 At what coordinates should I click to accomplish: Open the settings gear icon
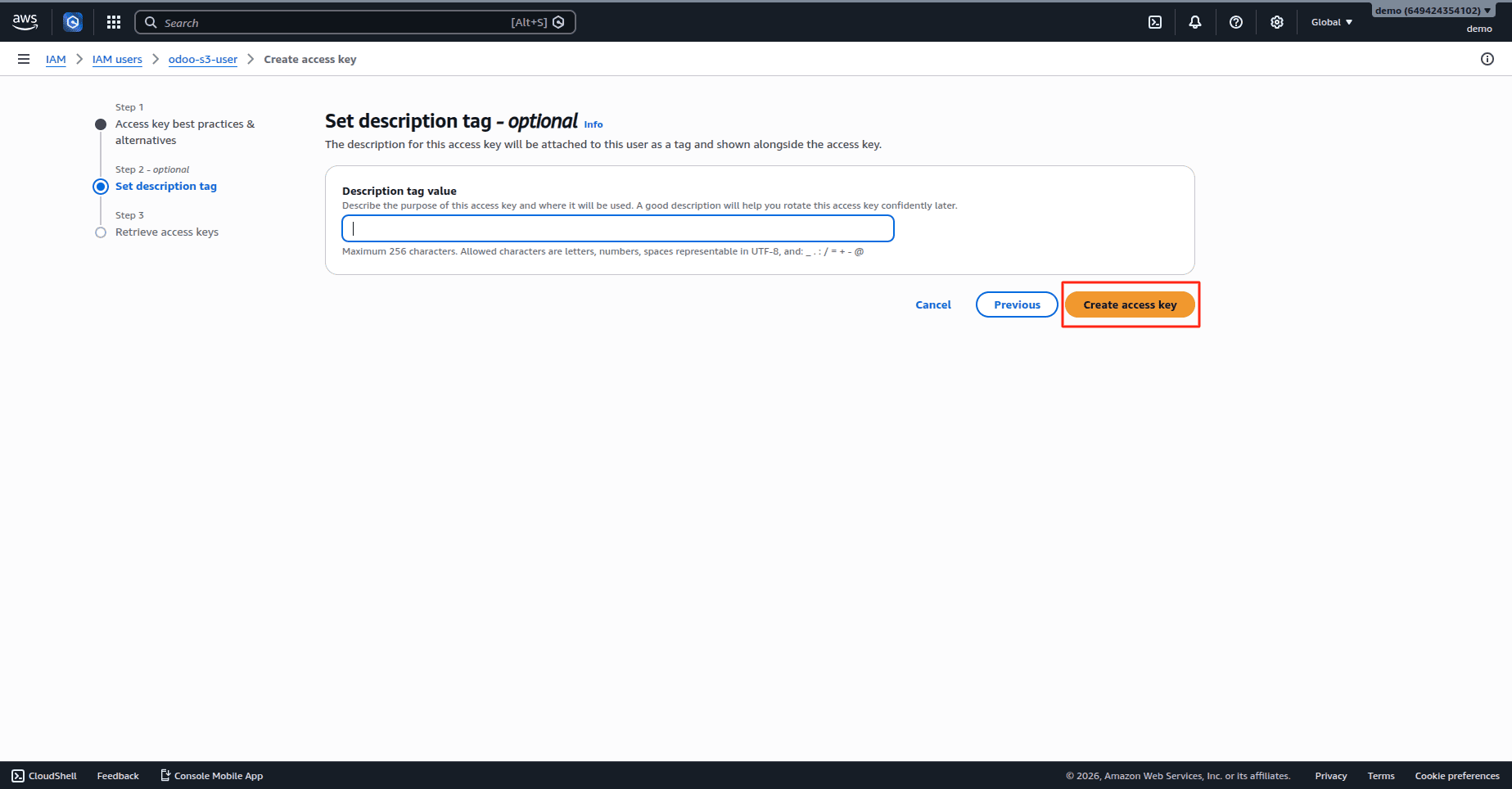click(1277, 22)
